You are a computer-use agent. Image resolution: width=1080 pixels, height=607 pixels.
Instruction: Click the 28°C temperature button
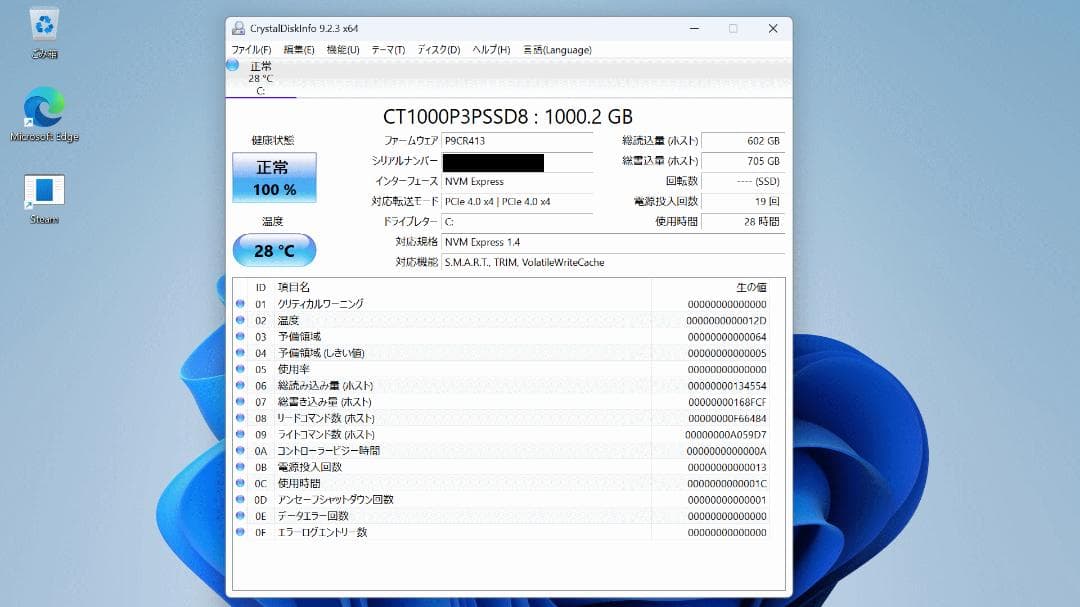click(x=274, y=250)
